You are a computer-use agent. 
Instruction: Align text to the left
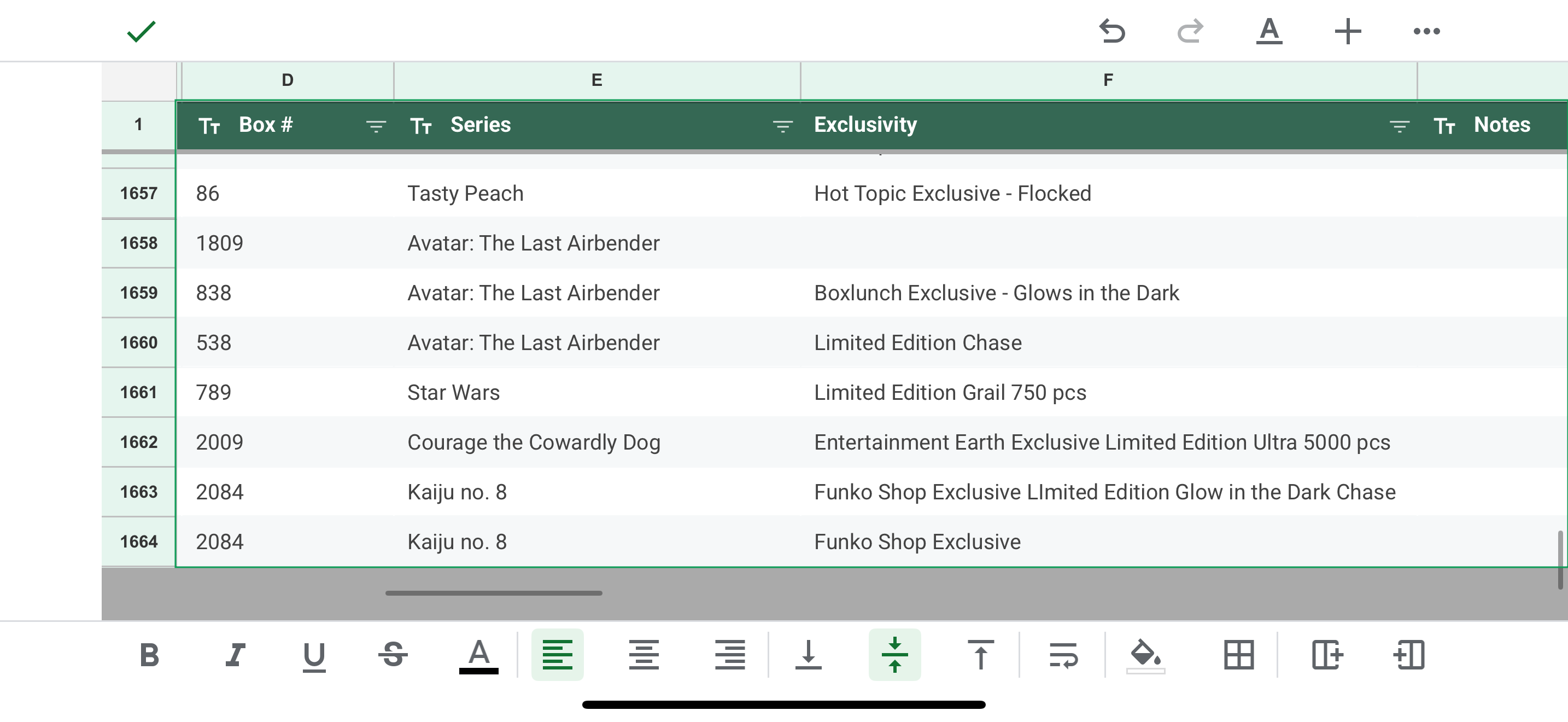pos(557,655)
